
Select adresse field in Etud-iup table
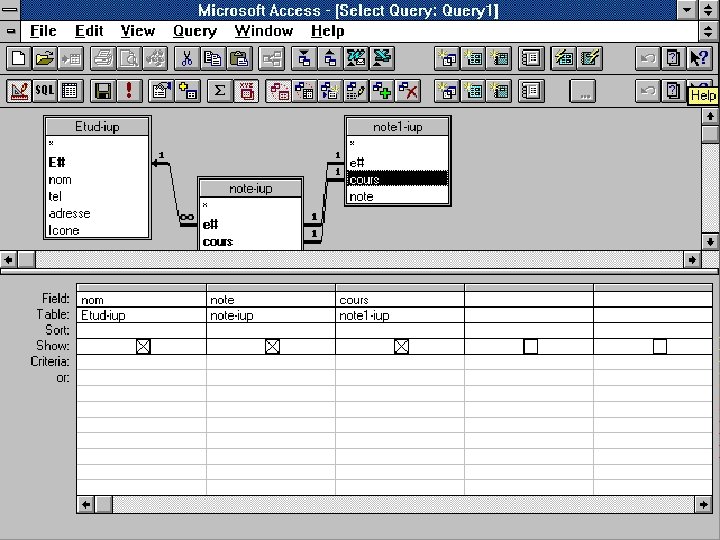tap(97, 214)
